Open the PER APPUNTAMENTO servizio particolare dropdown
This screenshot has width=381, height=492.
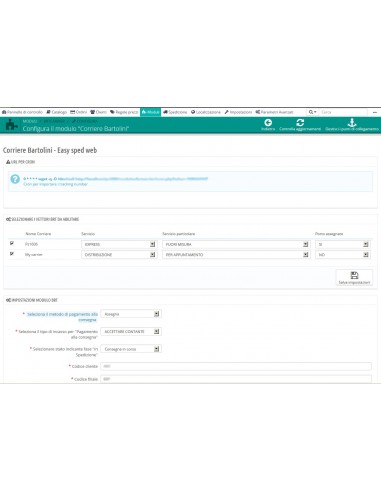pyautogui.click(x=236, y=255)
